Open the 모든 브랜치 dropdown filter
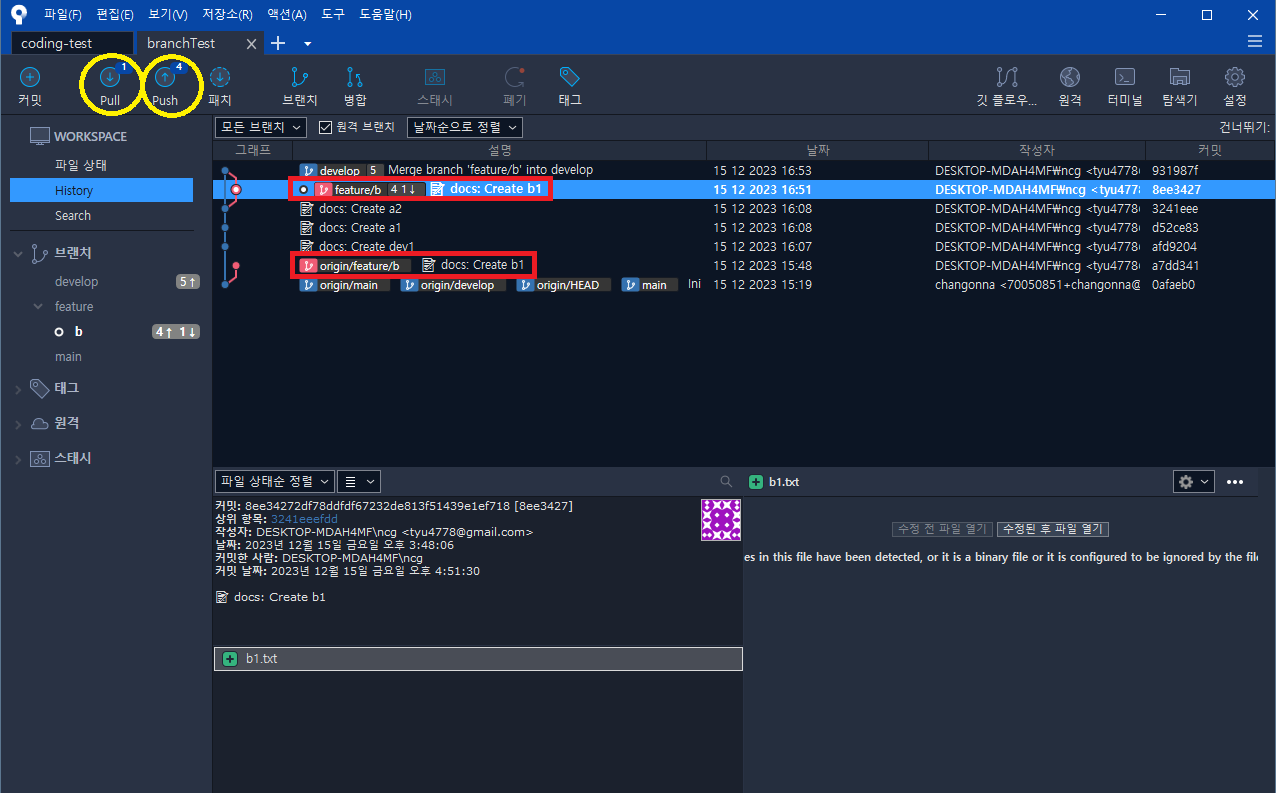Viewport: 1276px width, 793px height. (260, 127)
